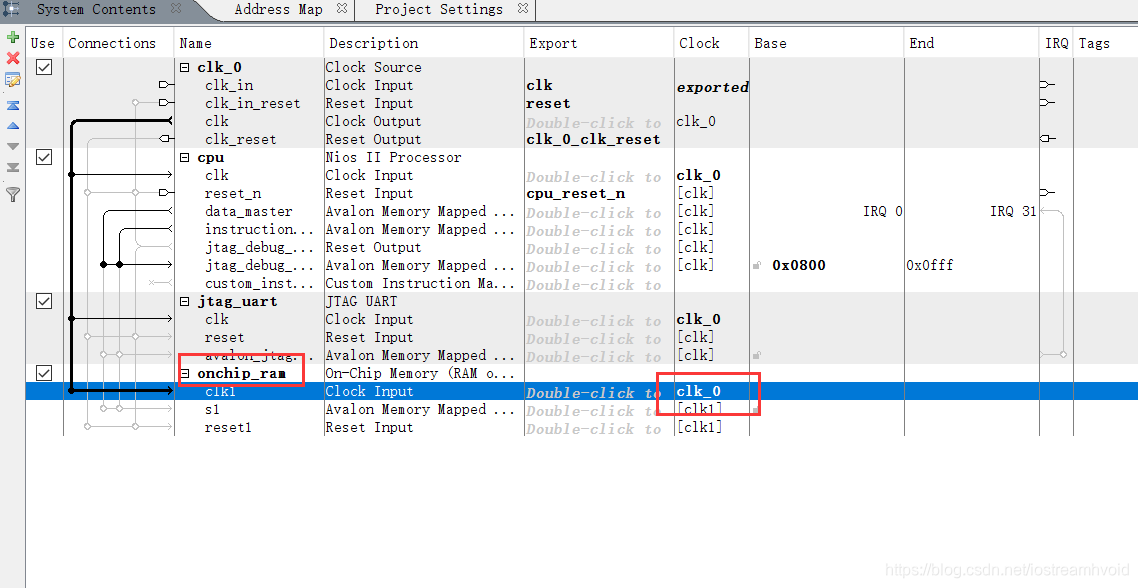The width and height of the screenshot is (1138, 588).
Task: Click the green plus Add component icon
Action: coord(12,37)
